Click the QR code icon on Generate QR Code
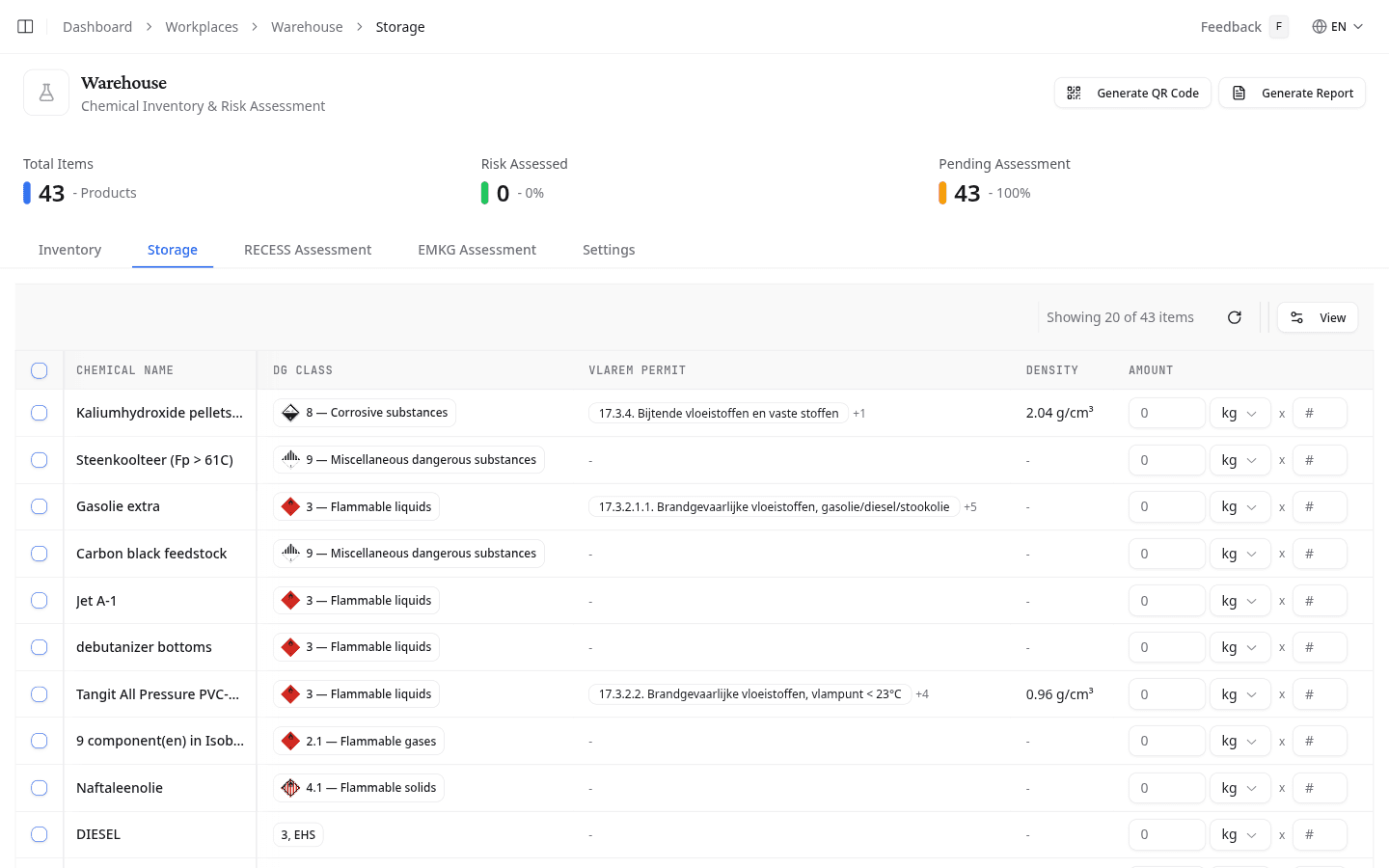Screen dimensions: 1389x868 pos(1074,93)
